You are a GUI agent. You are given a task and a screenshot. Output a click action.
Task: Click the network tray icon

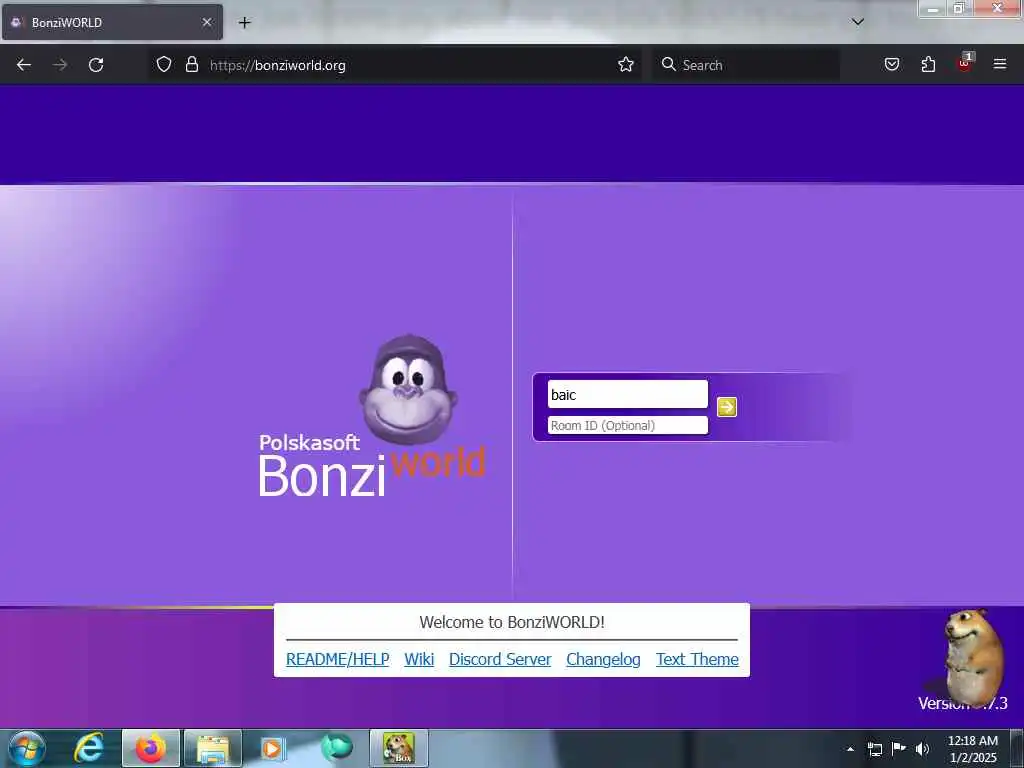tap(874, 749)
